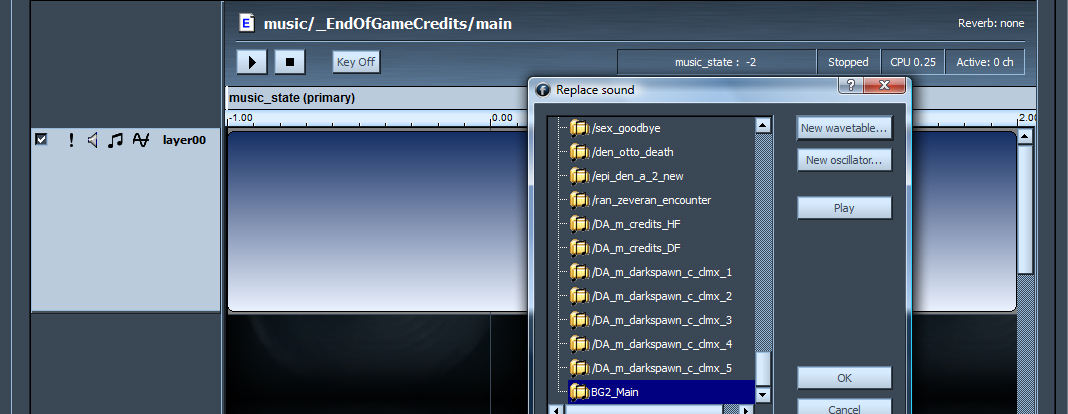Uncheck the layer00 enable checkbox
Screen dimensions: 1068x414
pos(41,140)
